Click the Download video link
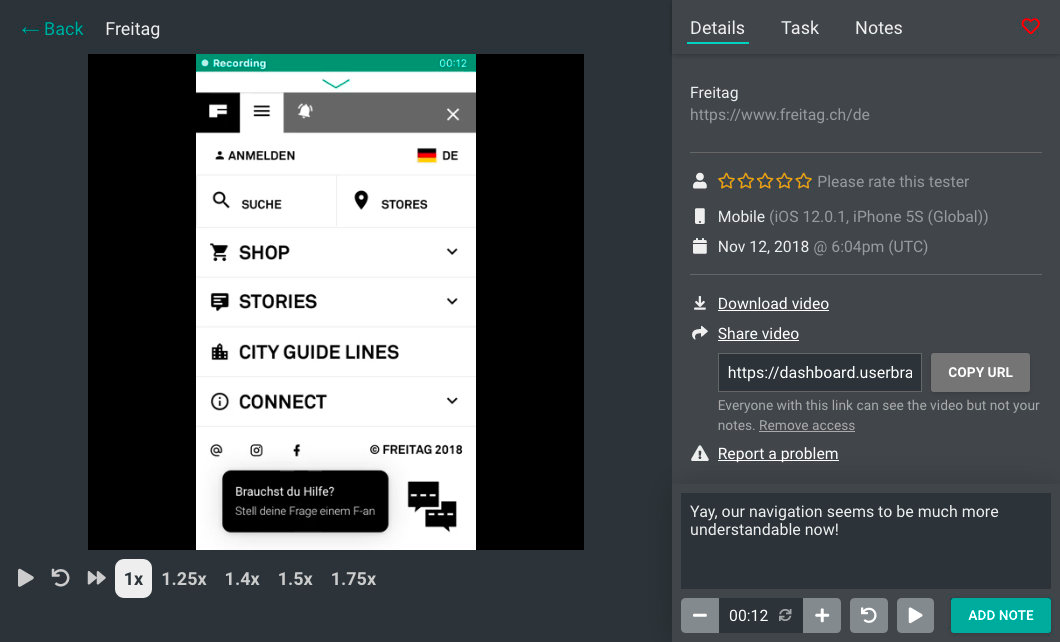This screenshot has width=1060, height=642. point(773,303)
